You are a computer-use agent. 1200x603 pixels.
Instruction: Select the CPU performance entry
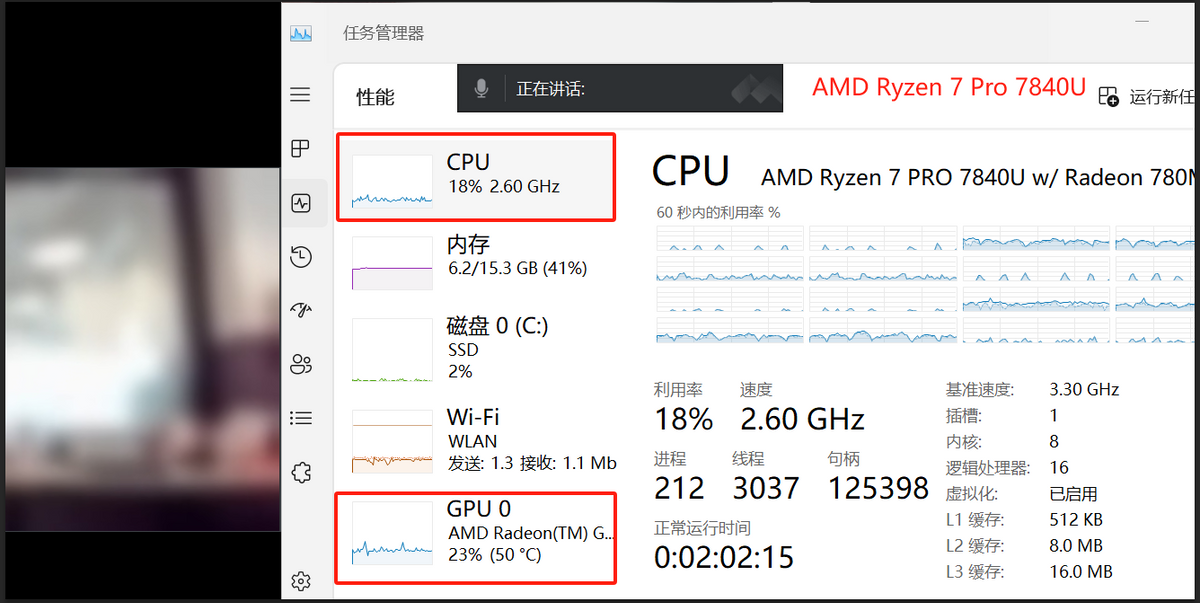pos(476,176)
